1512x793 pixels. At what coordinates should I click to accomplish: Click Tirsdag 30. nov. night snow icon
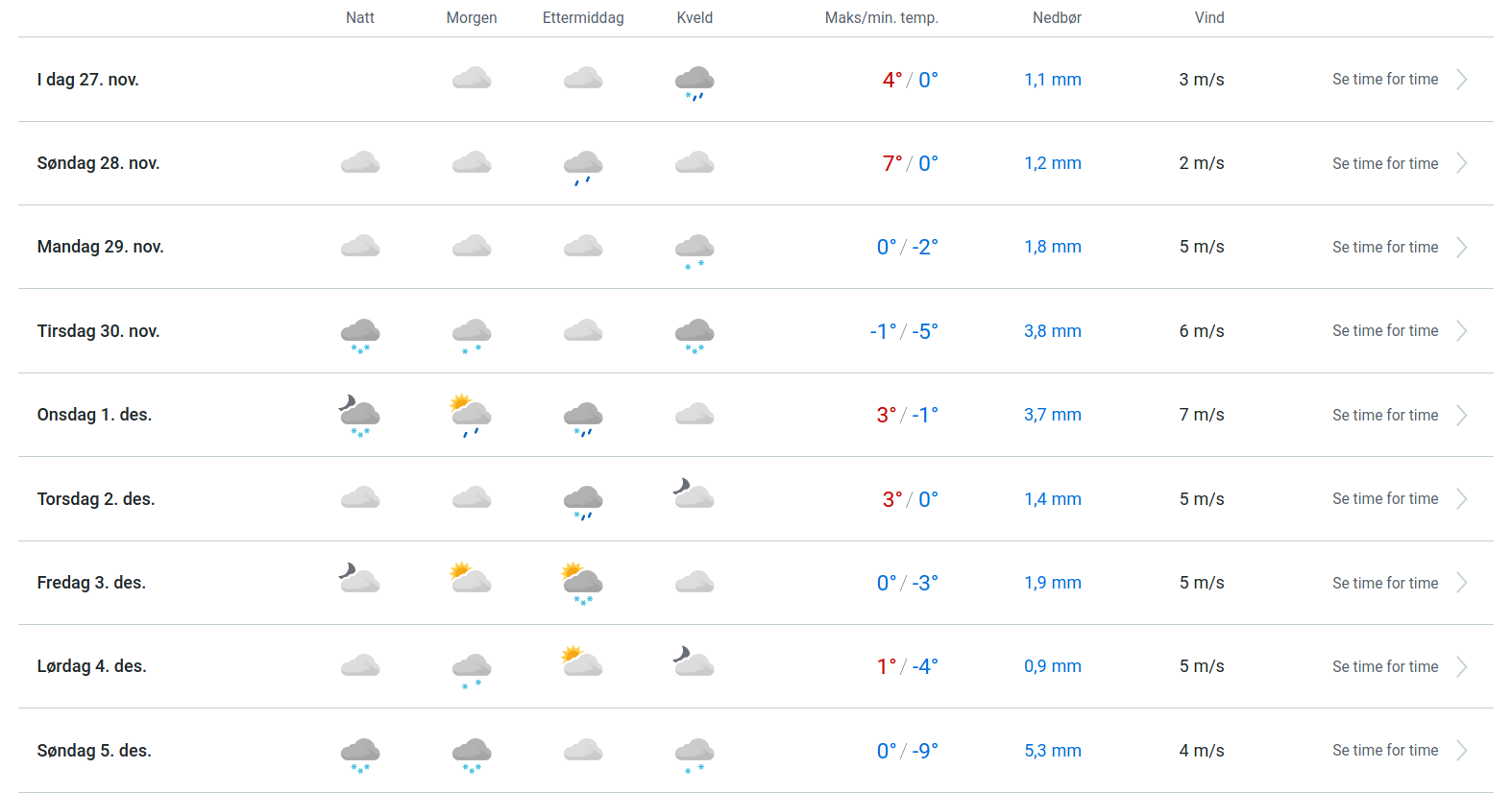pos(360,333)
